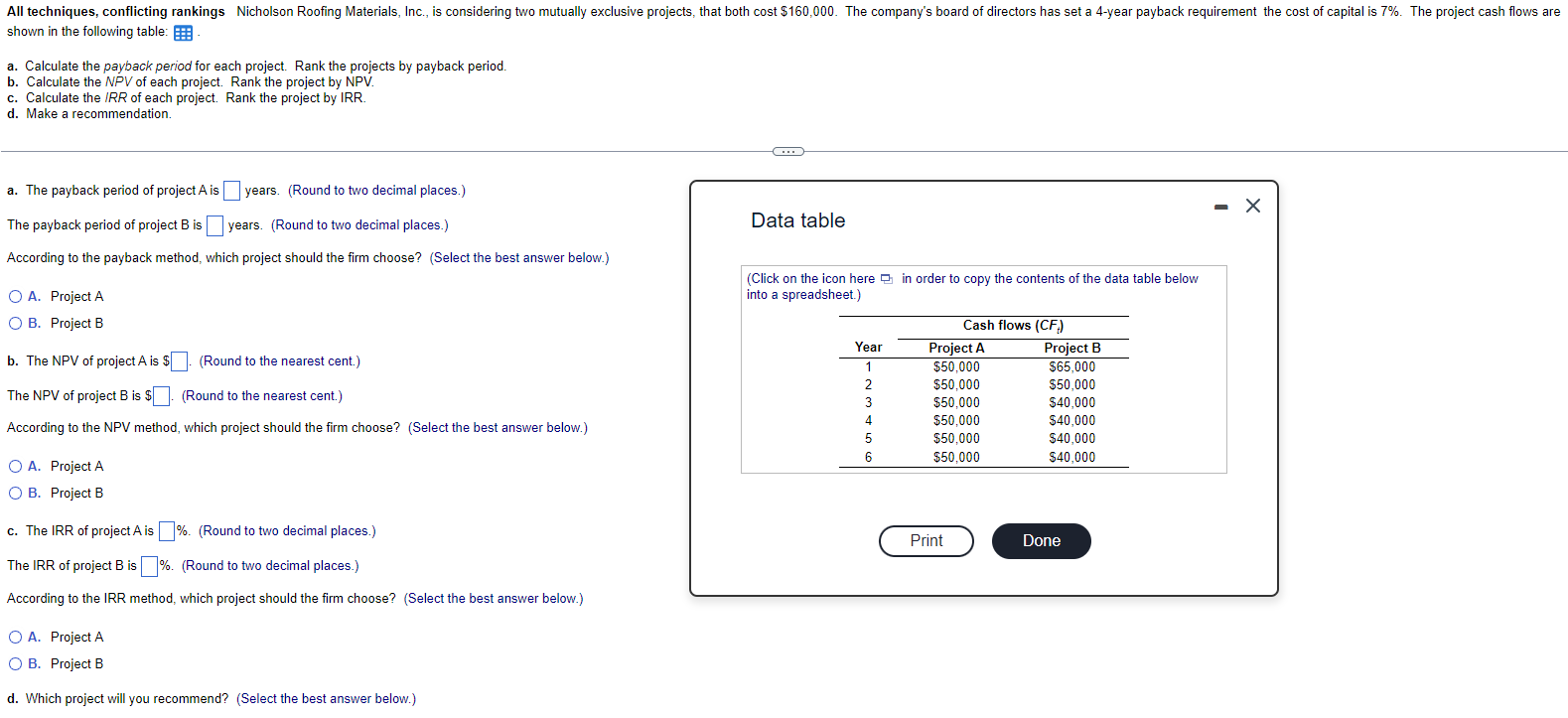Click the IRR input field for project B
1568x718 pixels.
point(150,566)
